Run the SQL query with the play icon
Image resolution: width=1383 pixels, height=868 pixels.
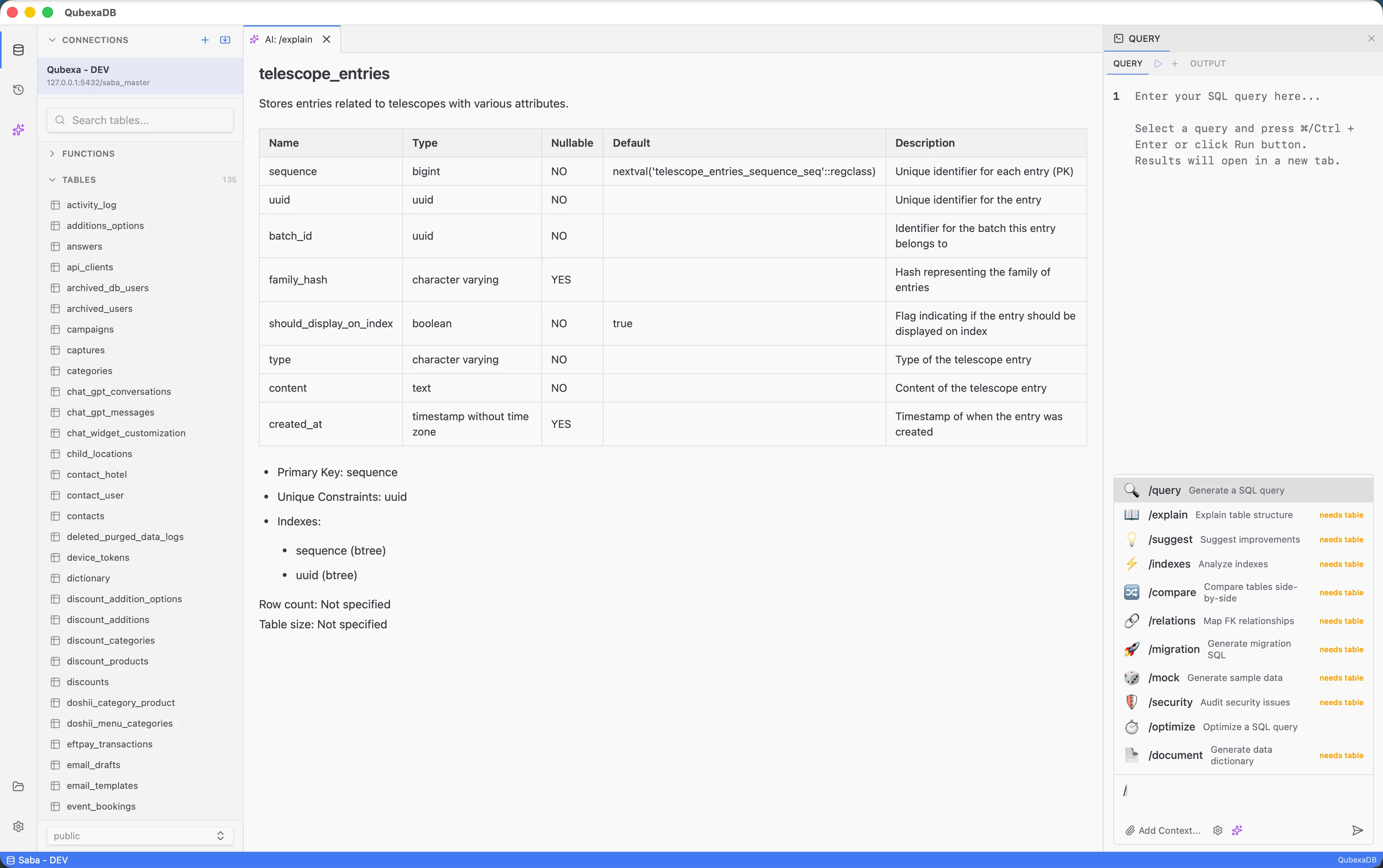click(1158, 64)
